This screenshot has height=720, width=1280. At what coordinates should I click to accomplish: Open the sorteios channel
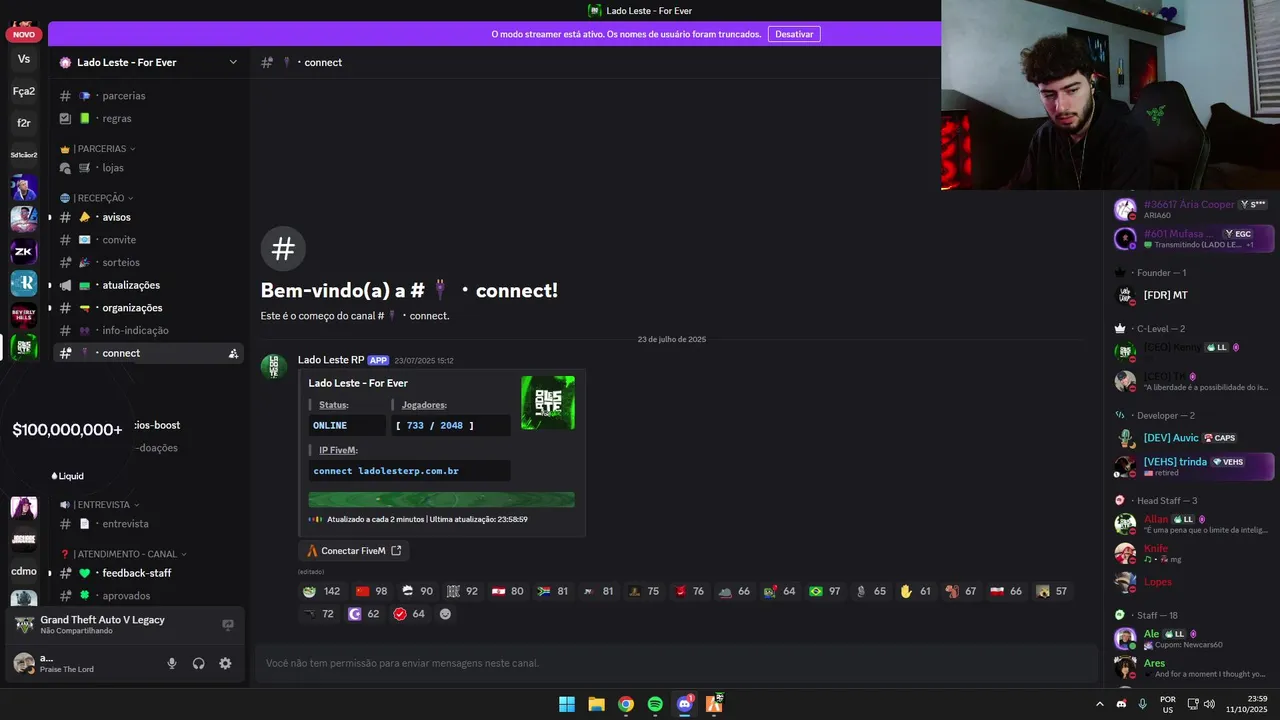tap(149, 262)
